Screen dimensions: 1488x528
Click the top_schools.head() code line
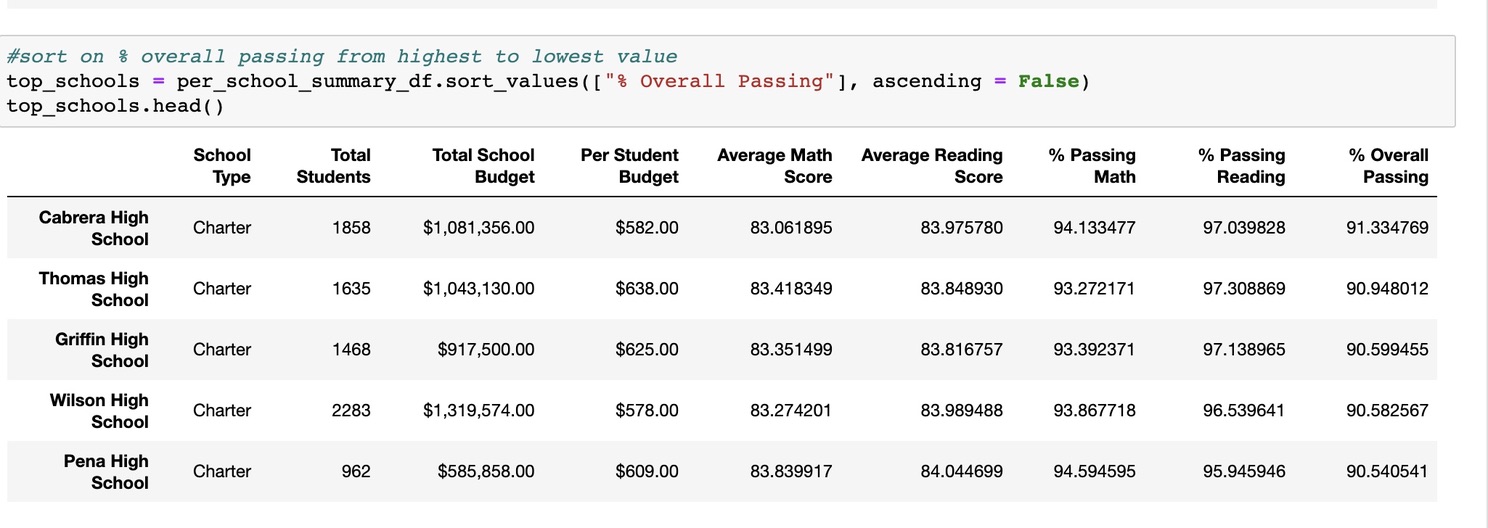tap(115, 105)
